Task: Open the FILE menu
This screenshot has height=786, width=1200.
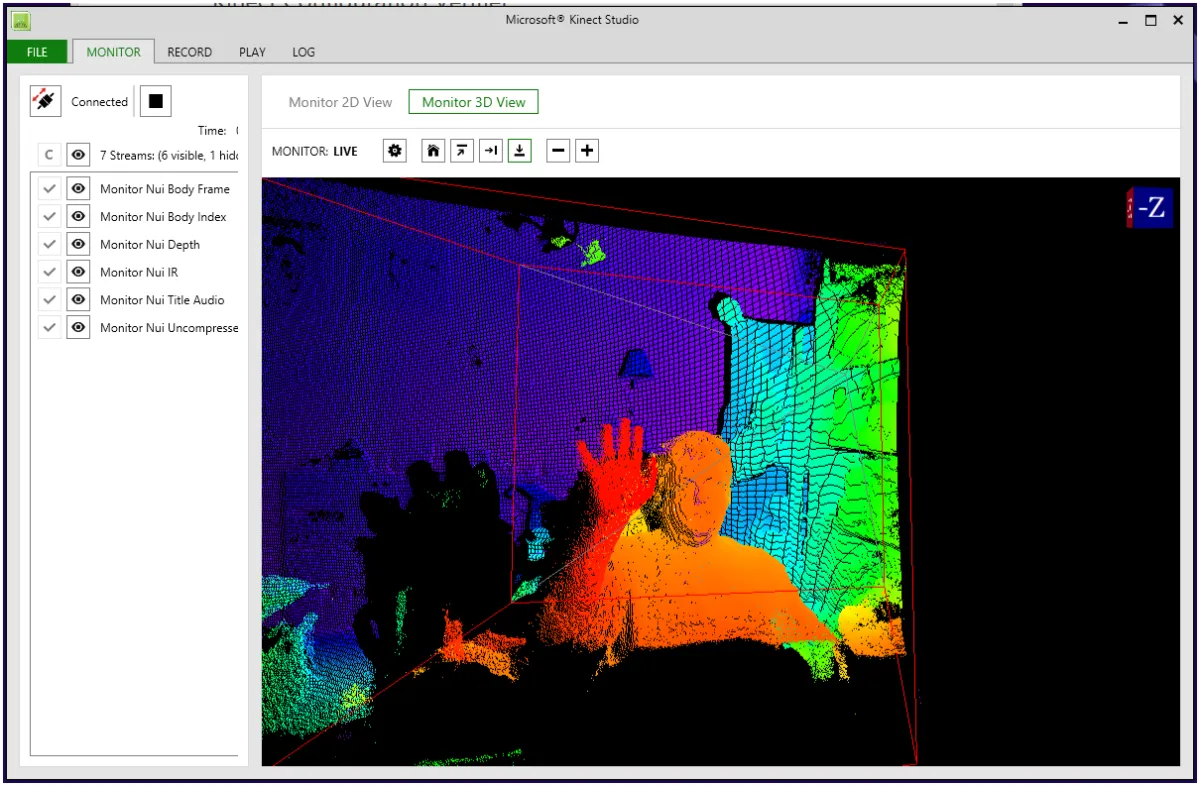Action: (37, 52)
